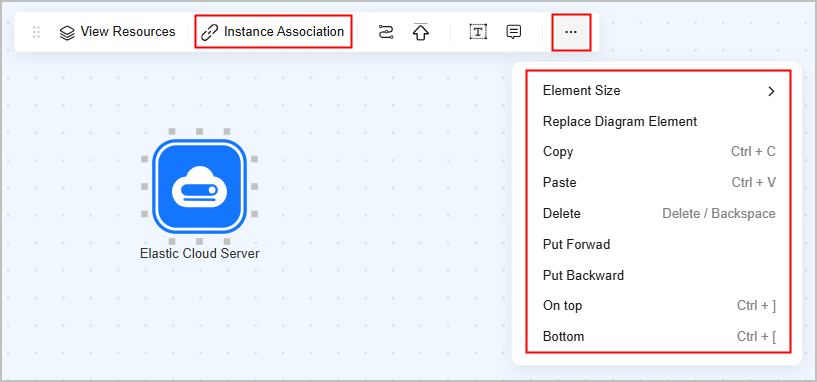Select Paste from the menu
Viewport: 817px width, 382px height.
(659, 183)
